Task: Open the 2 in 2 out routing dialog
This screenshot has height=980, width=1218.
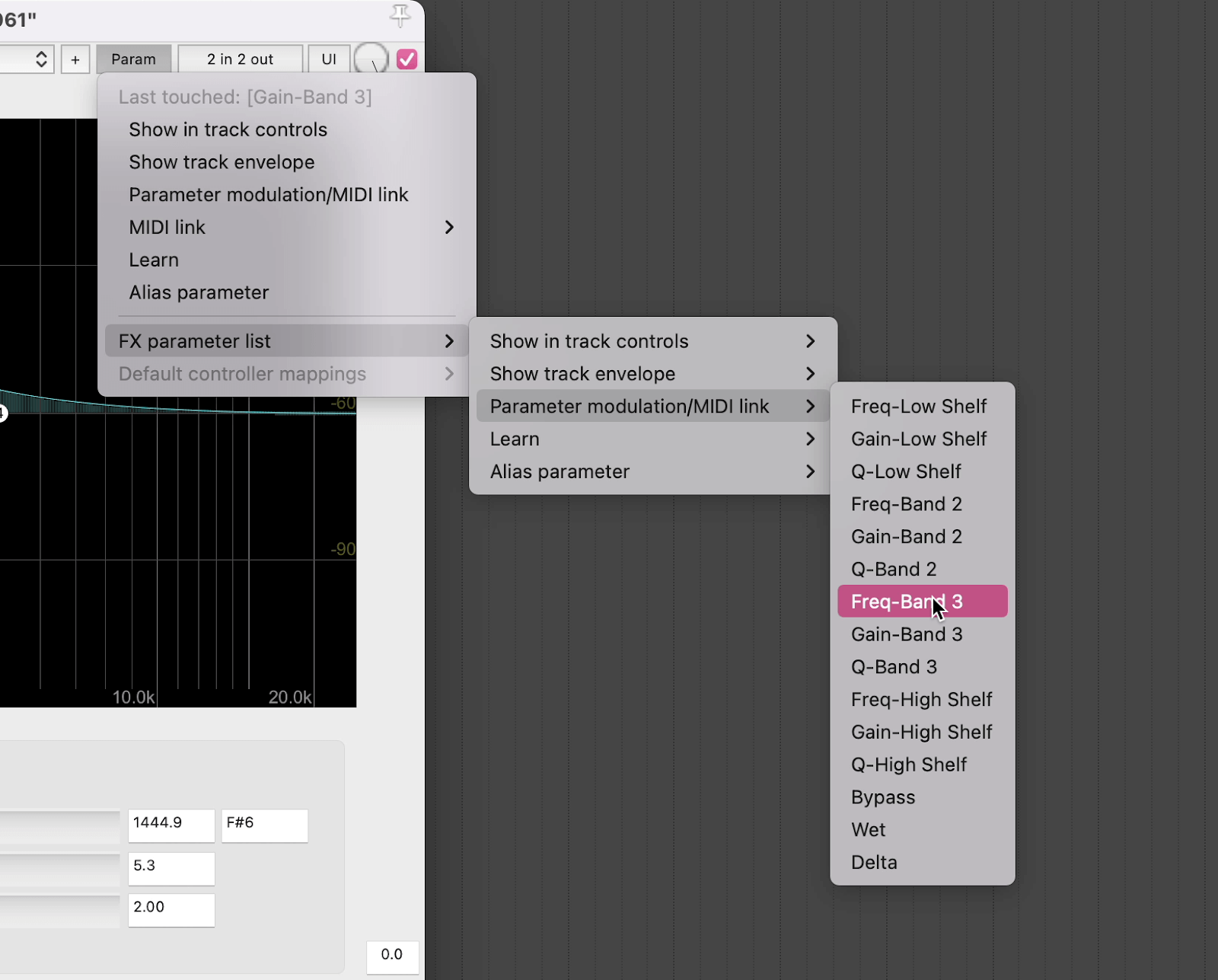Action: (240, 59)
